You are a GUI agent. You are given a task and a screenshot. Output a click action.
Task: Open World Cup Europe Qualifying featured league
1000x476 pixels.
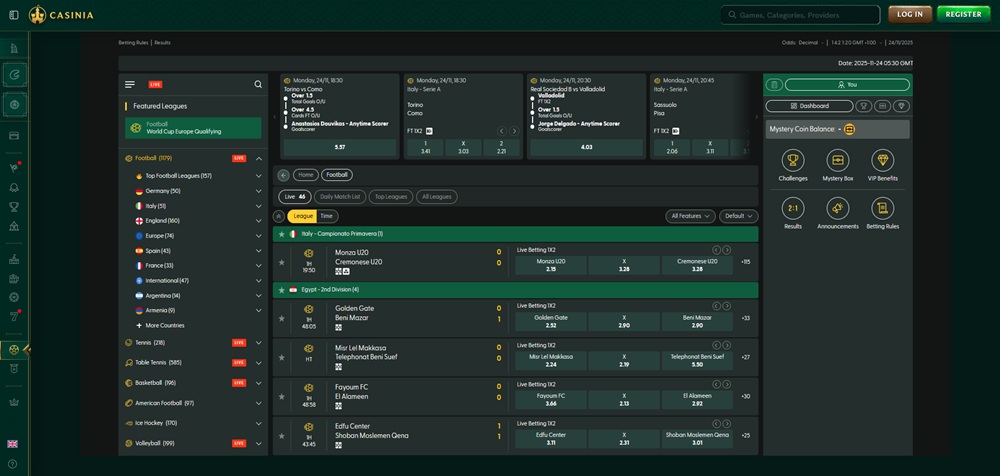click(193, 128)
